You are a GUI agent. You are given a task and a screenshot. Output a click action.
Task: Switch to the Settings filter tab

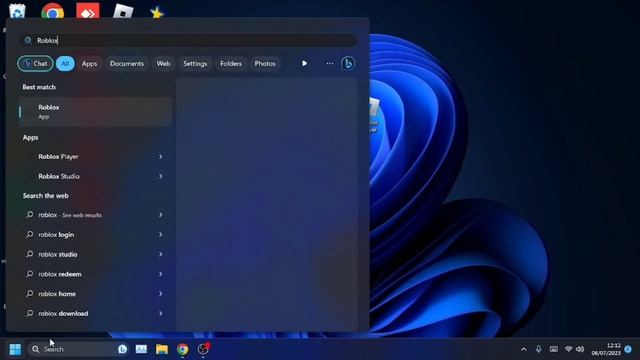coord(195,64)
